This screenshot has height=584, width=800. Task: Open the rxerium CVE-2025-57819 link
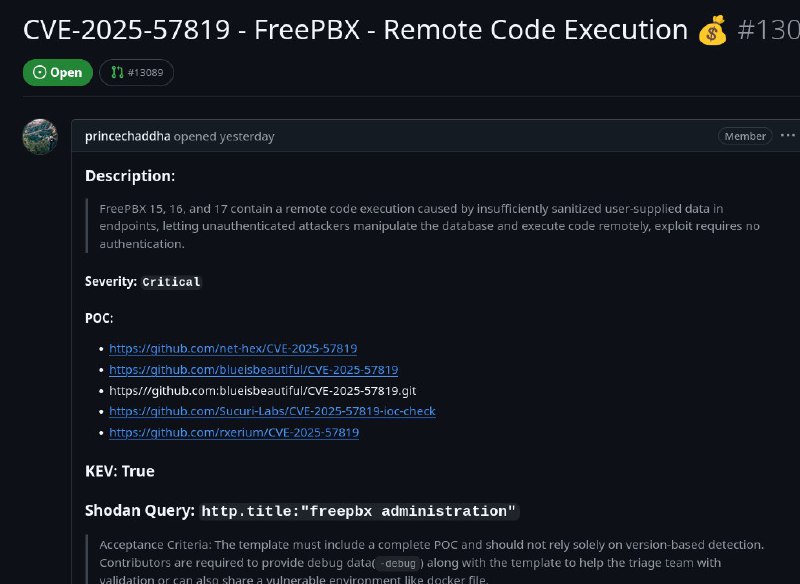tap(234, 433)
